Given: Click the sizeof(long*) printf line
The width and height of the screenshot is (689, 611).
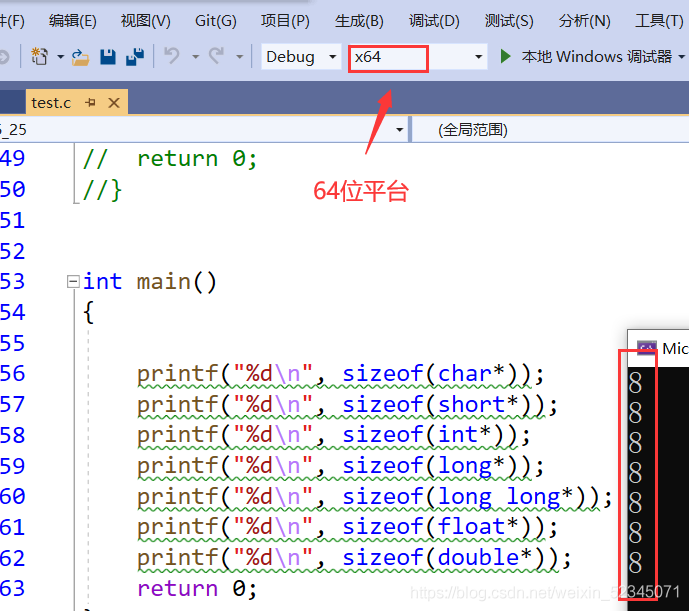Looking at the screenshot, I should (341, 466).
